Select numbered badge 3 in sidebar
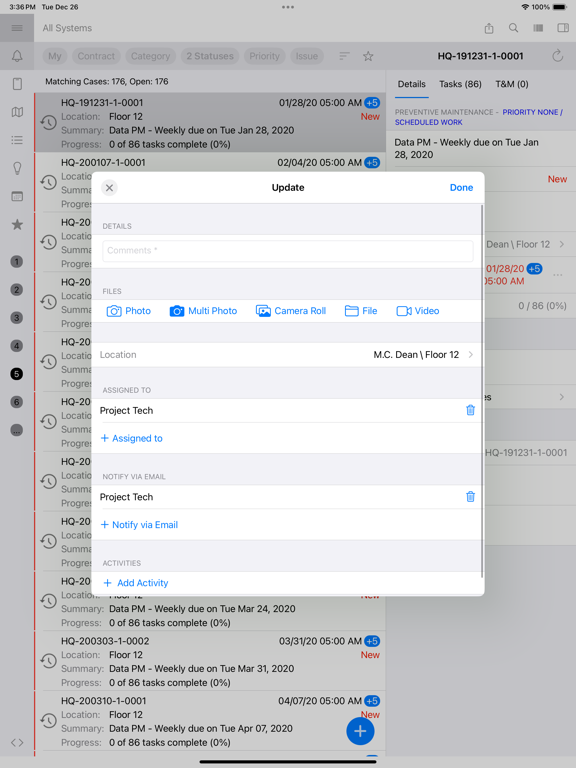 click(x=17, y=317)
